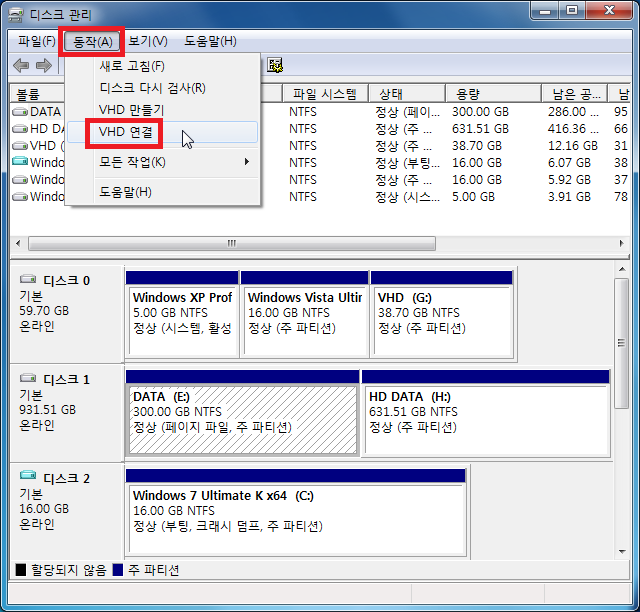
Task: Click the 5.92 GB free space cell
Action: coord(569,180)
